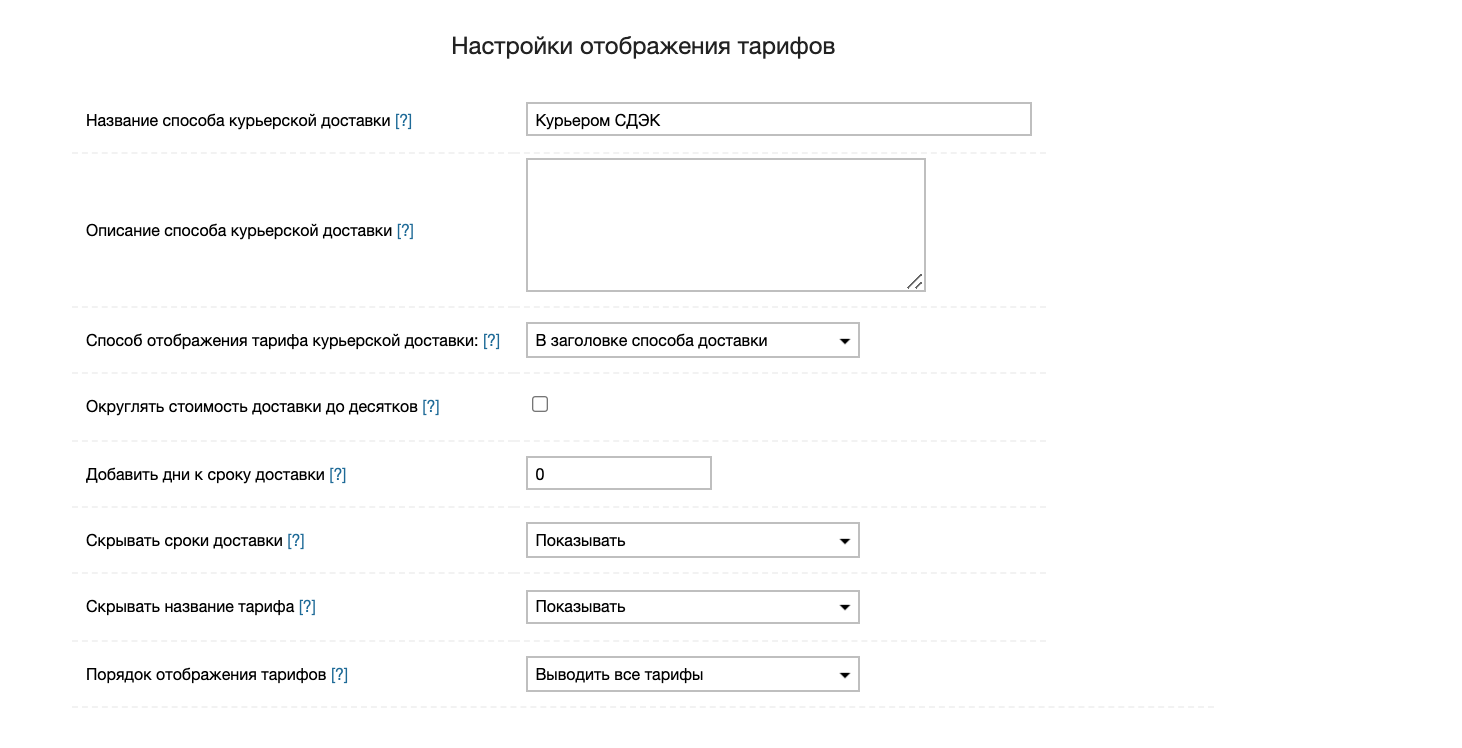1462x748 pixels.
Task: Open help for courier delivery name field
Action: 403,120
